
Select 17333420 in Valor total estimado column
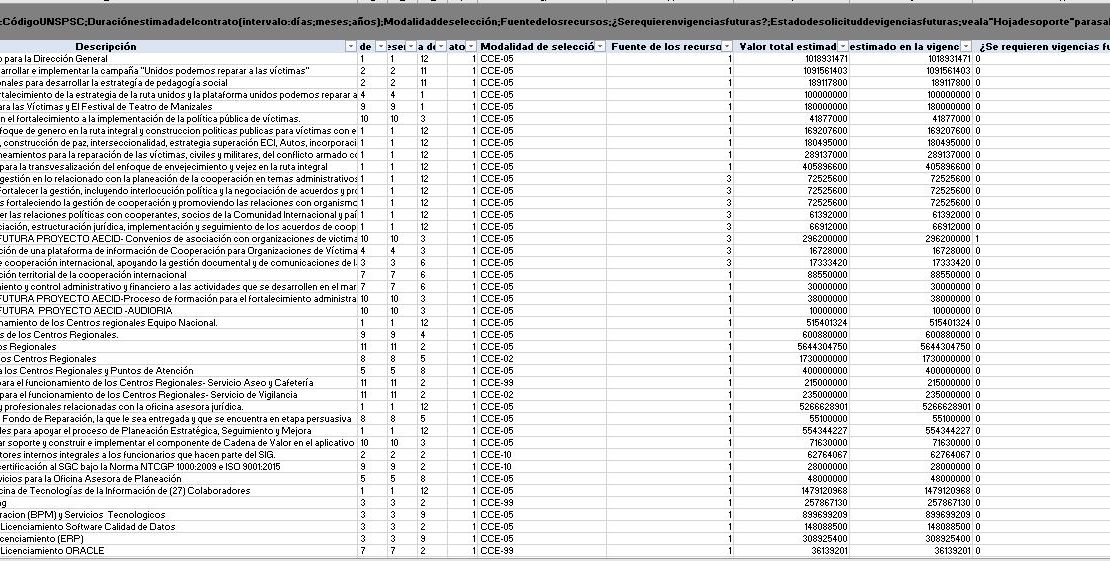791,263
